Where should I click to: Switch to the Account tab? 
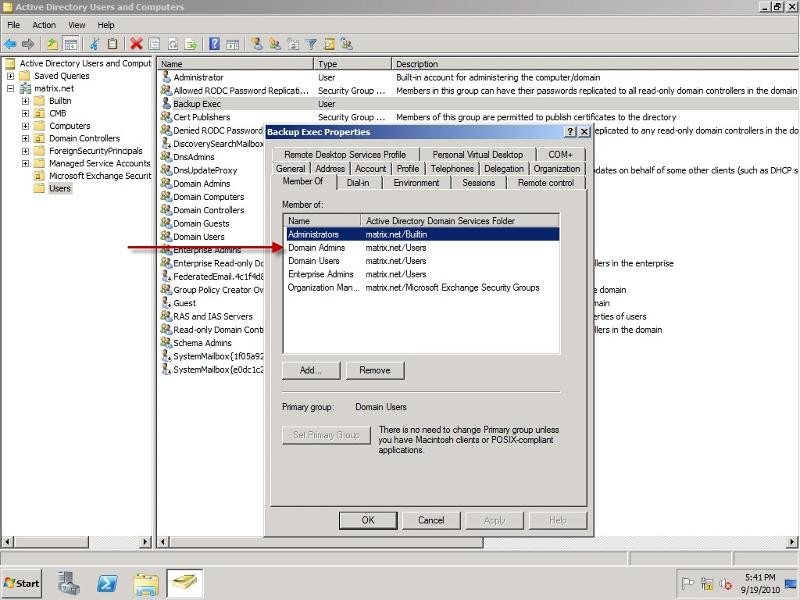pyautogui.click(x=370, y=168)
